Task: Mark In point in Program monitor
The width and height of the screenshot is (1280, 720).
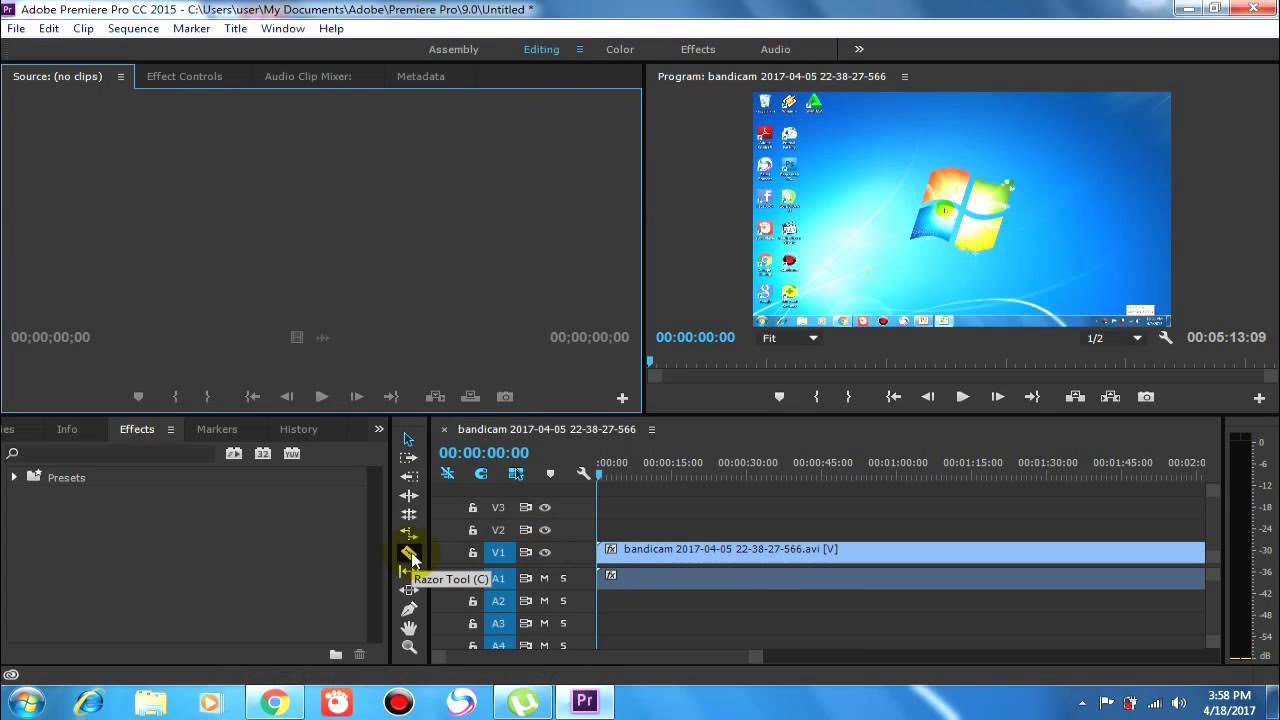Action: 816,397
